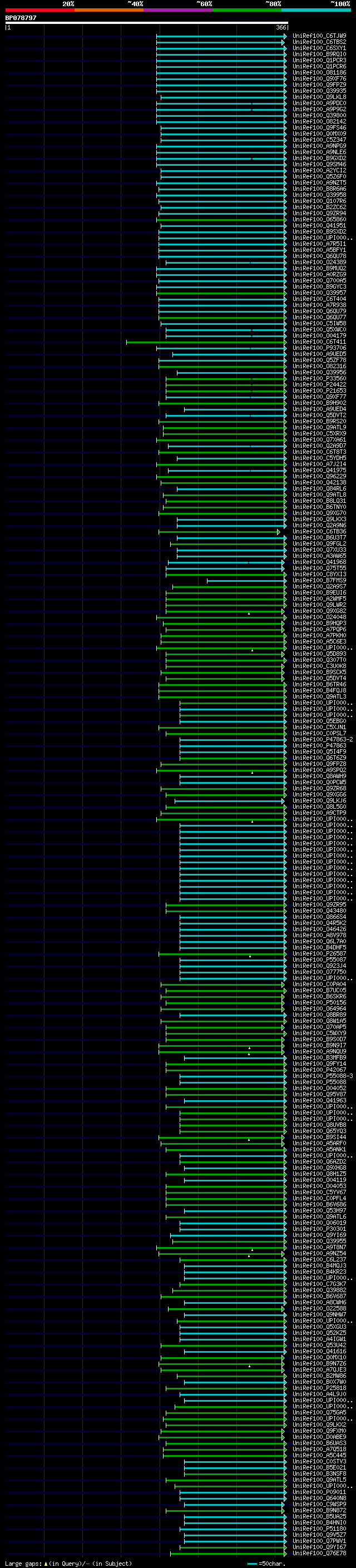Choose hit UniRef100_C5XRX9
Viewport: 356px width, 1568px height.
319,433
